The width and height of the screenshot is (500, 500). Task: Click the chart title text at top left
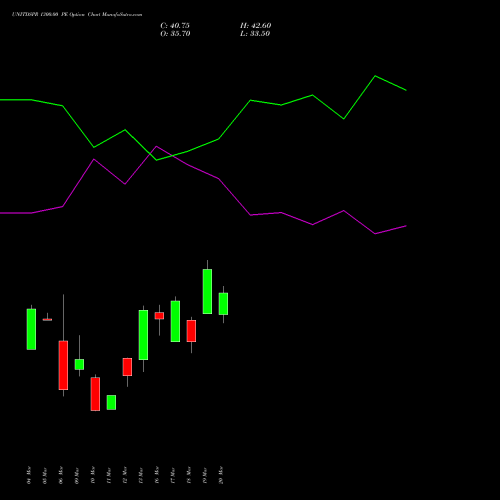click(x=77, y=14)
